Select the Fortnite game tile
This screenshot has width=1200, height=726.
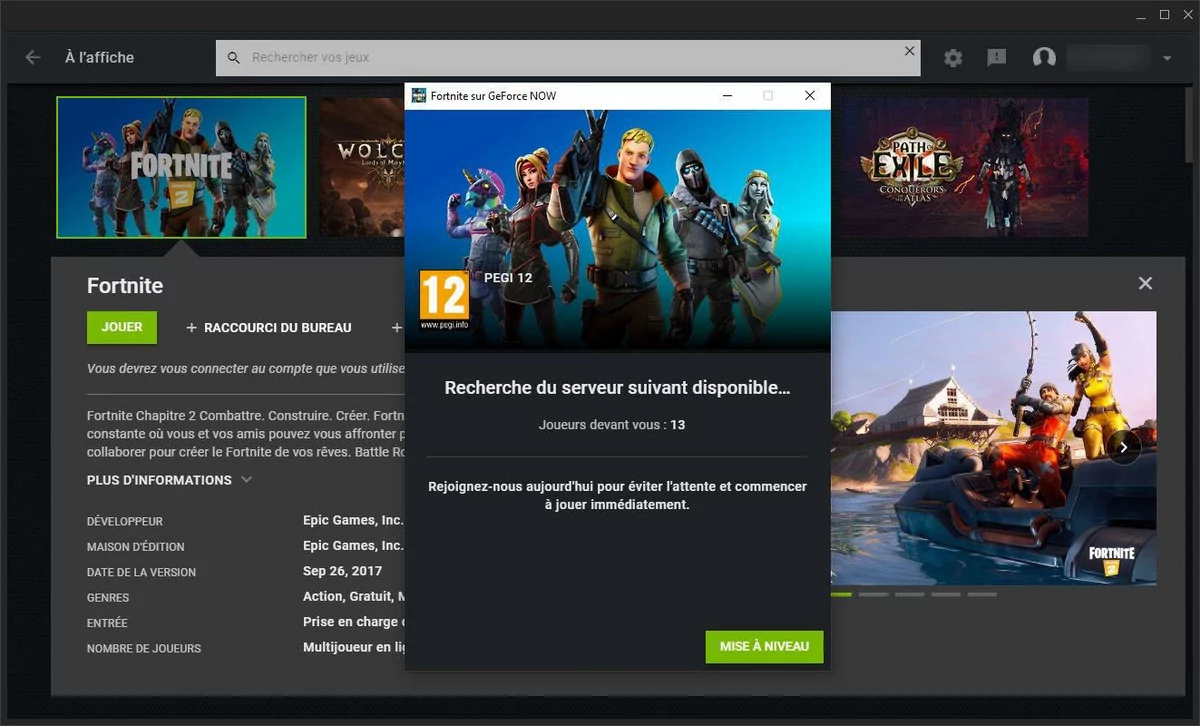point(181,167)
